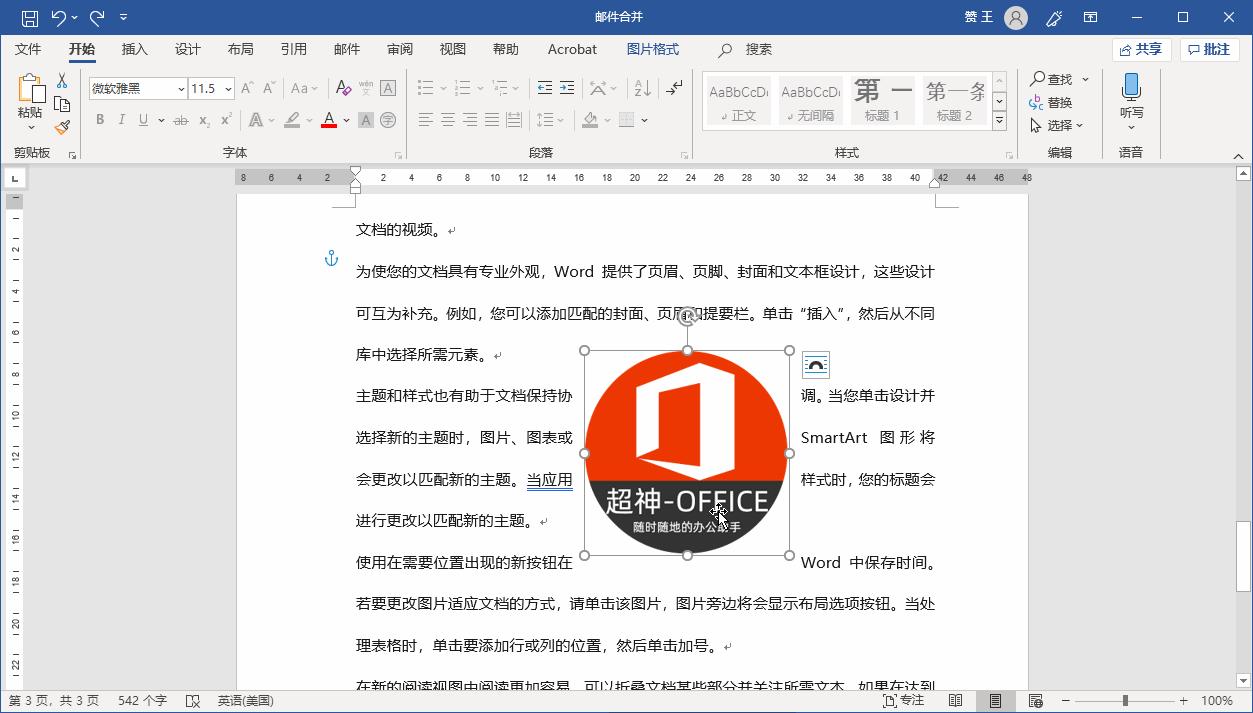
Task: Toggle bold formatting in the font group
Action: point(99,119)
